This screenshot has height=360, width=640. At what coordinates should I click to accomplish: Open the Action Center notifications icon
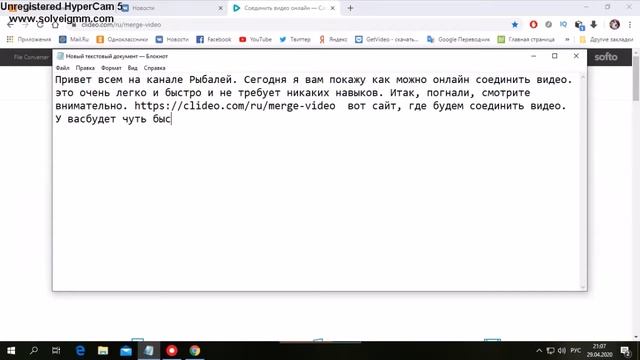coord(625,351)
